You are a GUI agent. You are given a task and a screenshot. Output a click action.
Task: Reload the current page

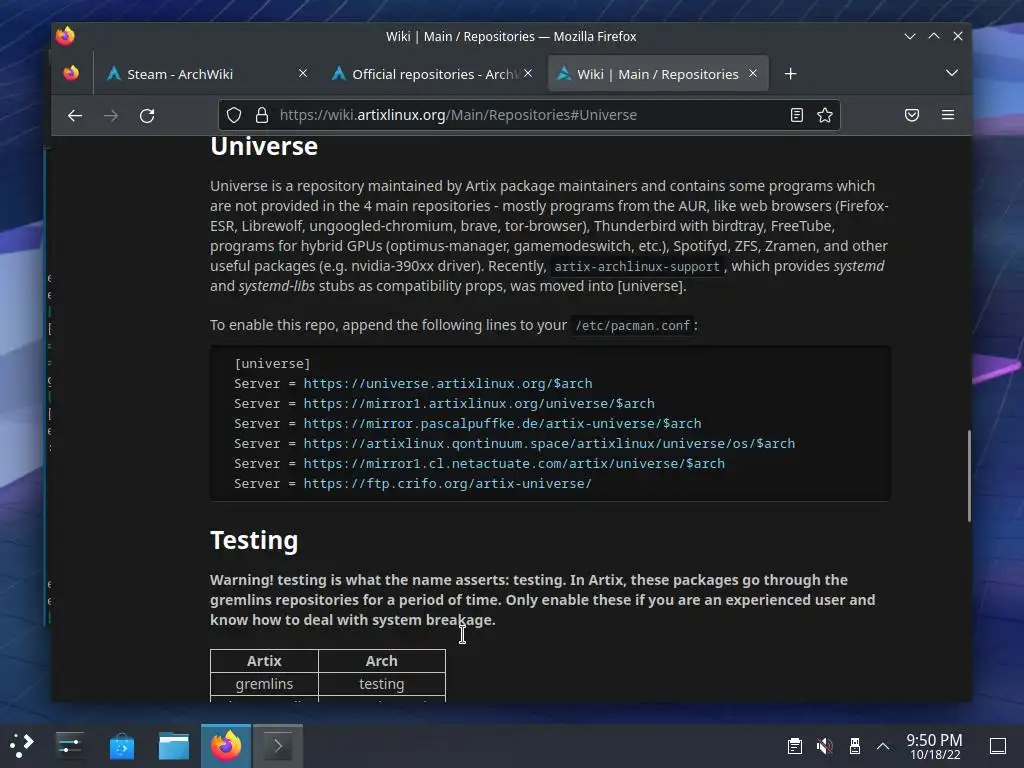pos(147,116)
